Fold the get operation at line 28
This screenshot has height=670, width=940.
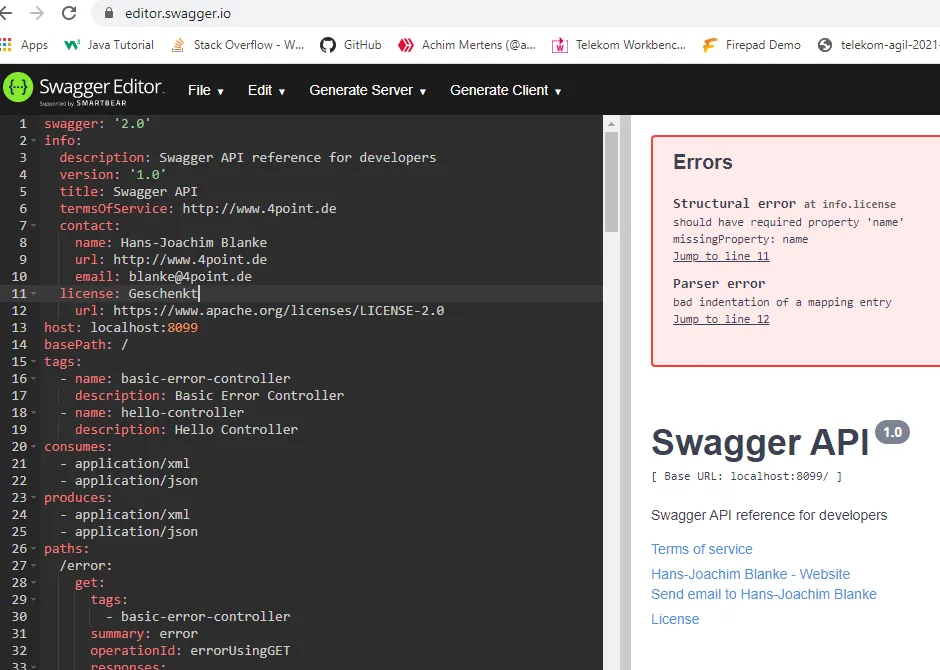[x=34, y=583]
